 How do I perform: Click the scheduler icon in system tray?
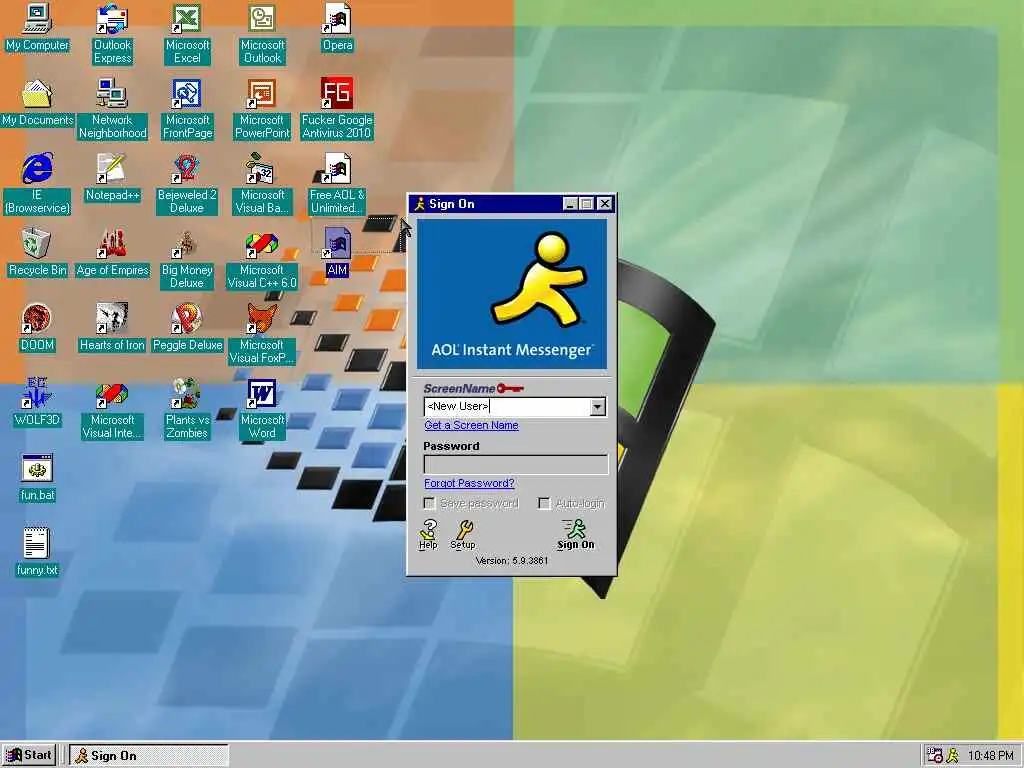coord(935,756)
